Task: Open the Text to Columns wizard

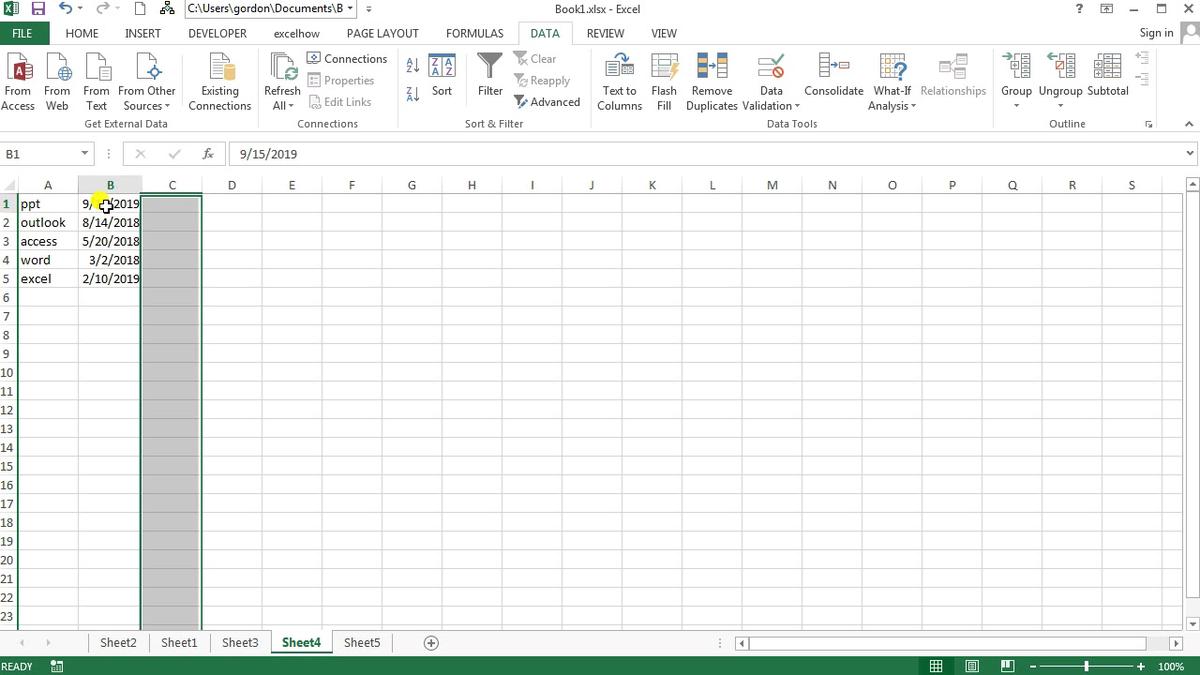Action: click(x=618, y=82)
